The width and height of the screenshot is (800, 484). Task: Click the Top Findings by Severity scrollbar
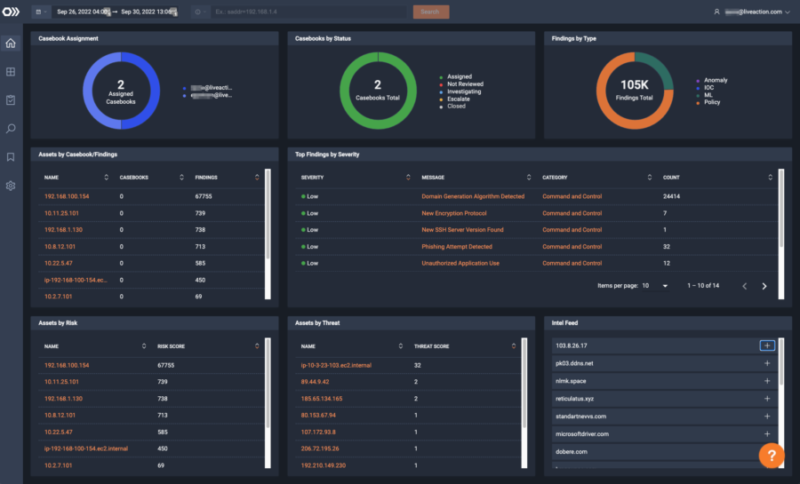[x=781, y=234]
